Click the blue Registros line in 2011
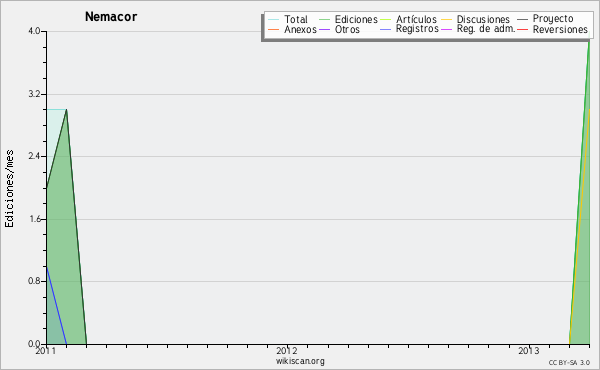This screenshot has height=370, width=600. [x=57, y=305]
